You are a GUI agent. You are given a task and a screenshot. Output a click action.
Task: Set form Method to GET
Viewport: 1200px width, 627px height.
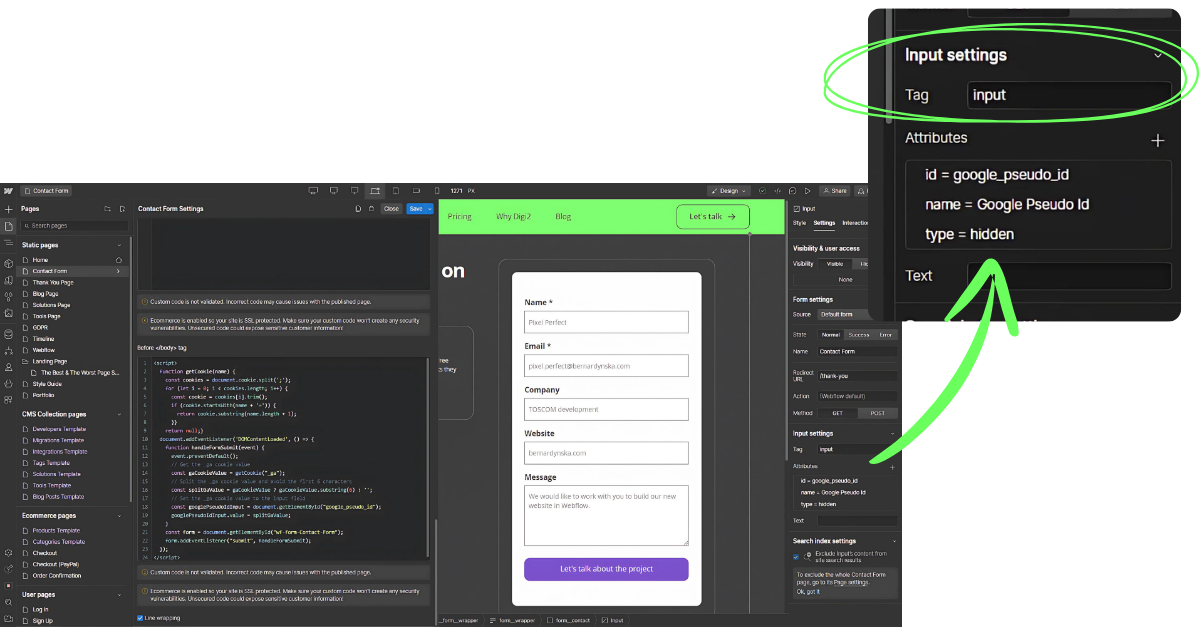point(837,413)
